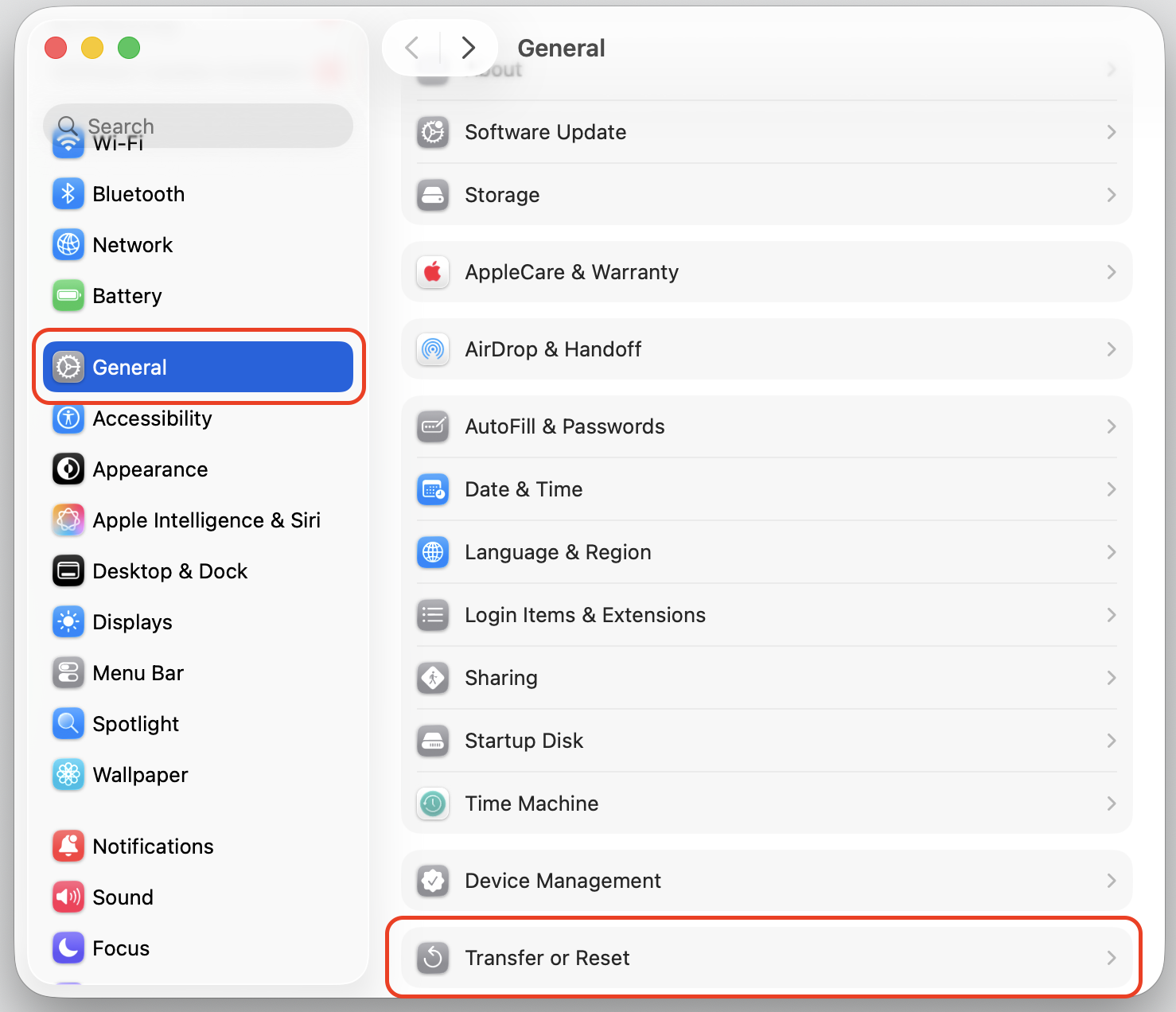Screen dimensions: 1176x1012
Task: Click the Language & Region chevron
Action: pos(1112,552)
